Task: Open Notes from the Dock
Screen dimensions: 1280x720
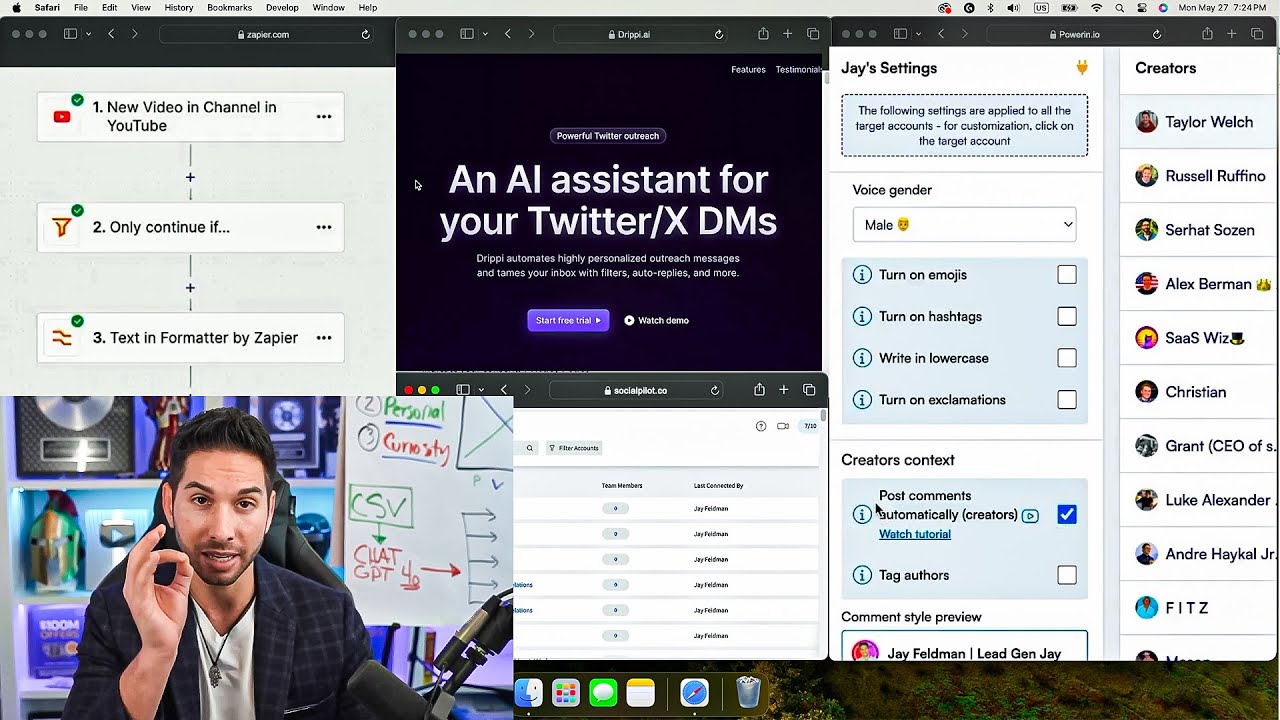Action: (641, 692)
